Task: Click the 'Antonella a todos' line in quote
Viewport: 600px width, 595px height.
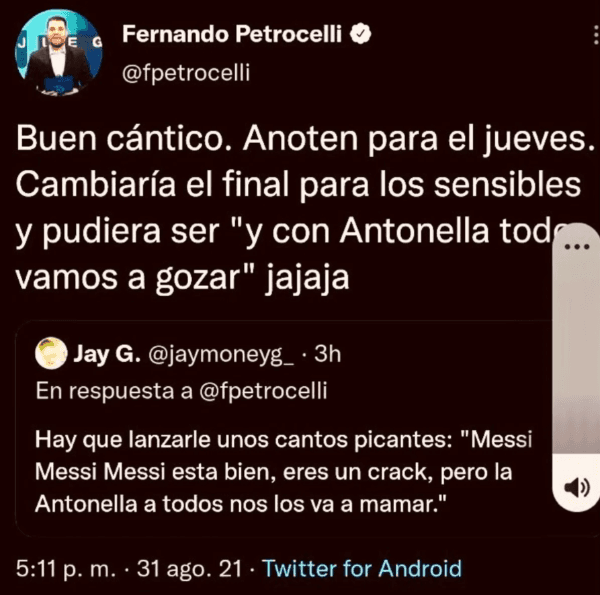Action: 240,503
